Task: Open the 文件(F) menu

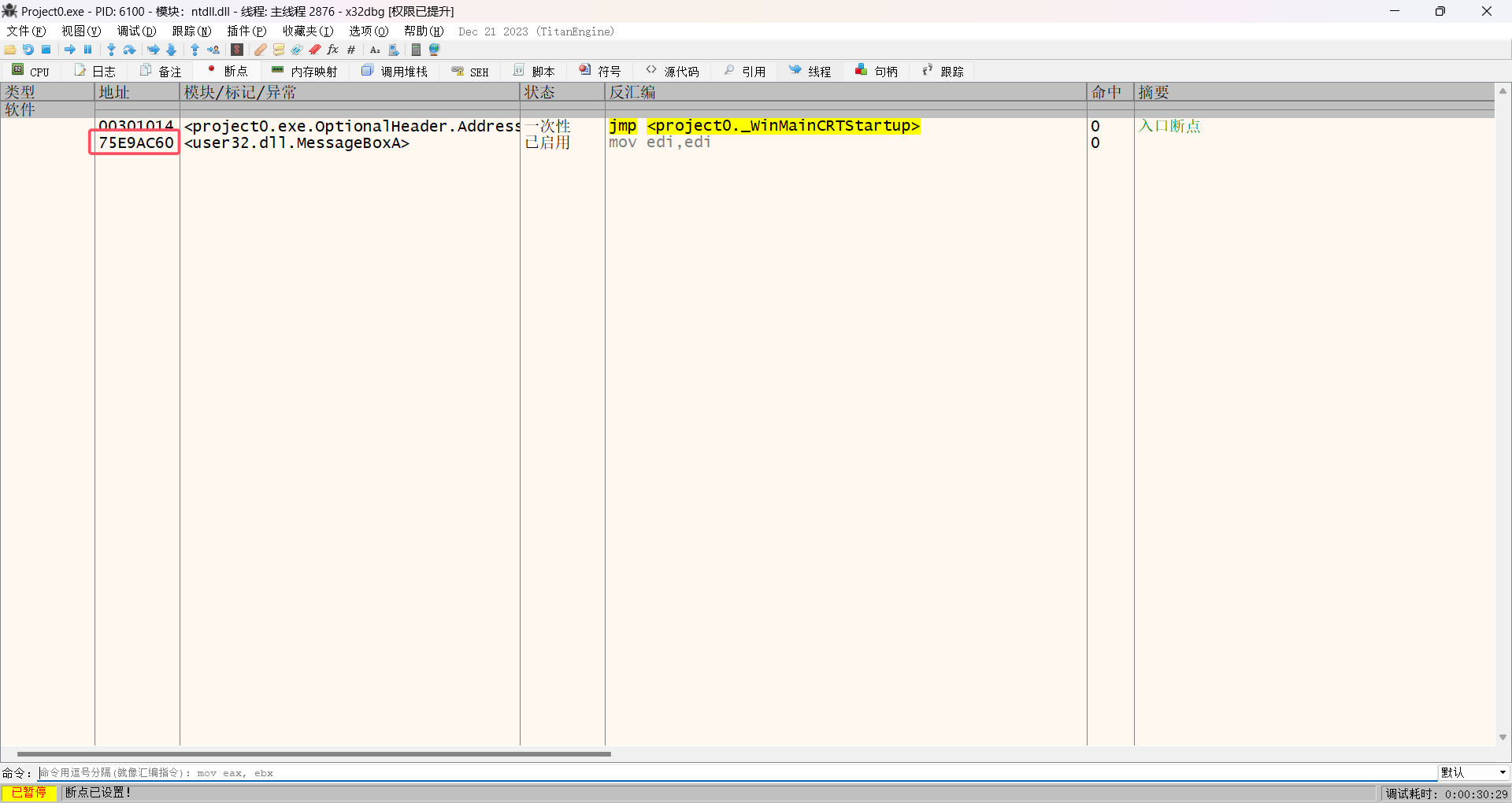Action: click(x=26, y=31)
